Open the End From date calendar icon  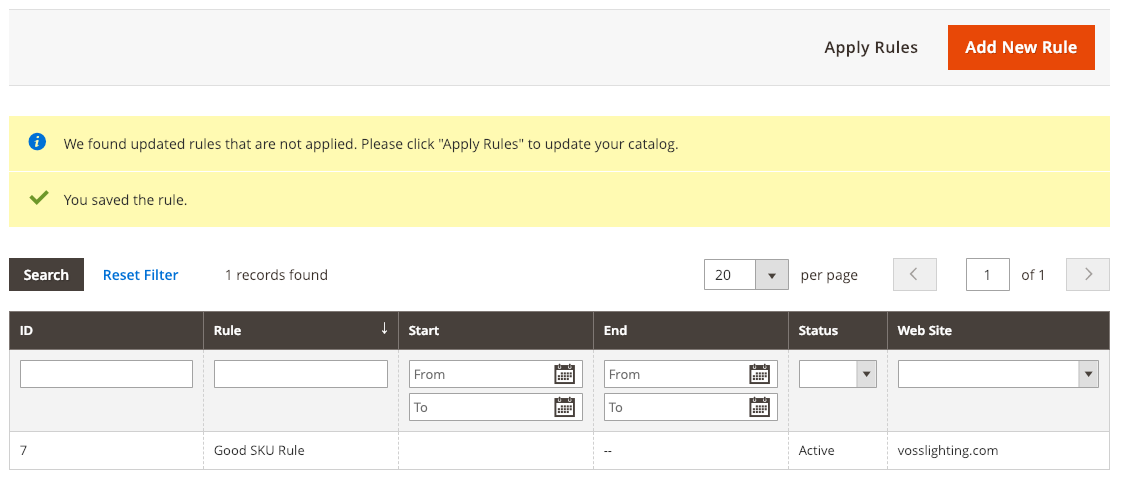(759, 374)
